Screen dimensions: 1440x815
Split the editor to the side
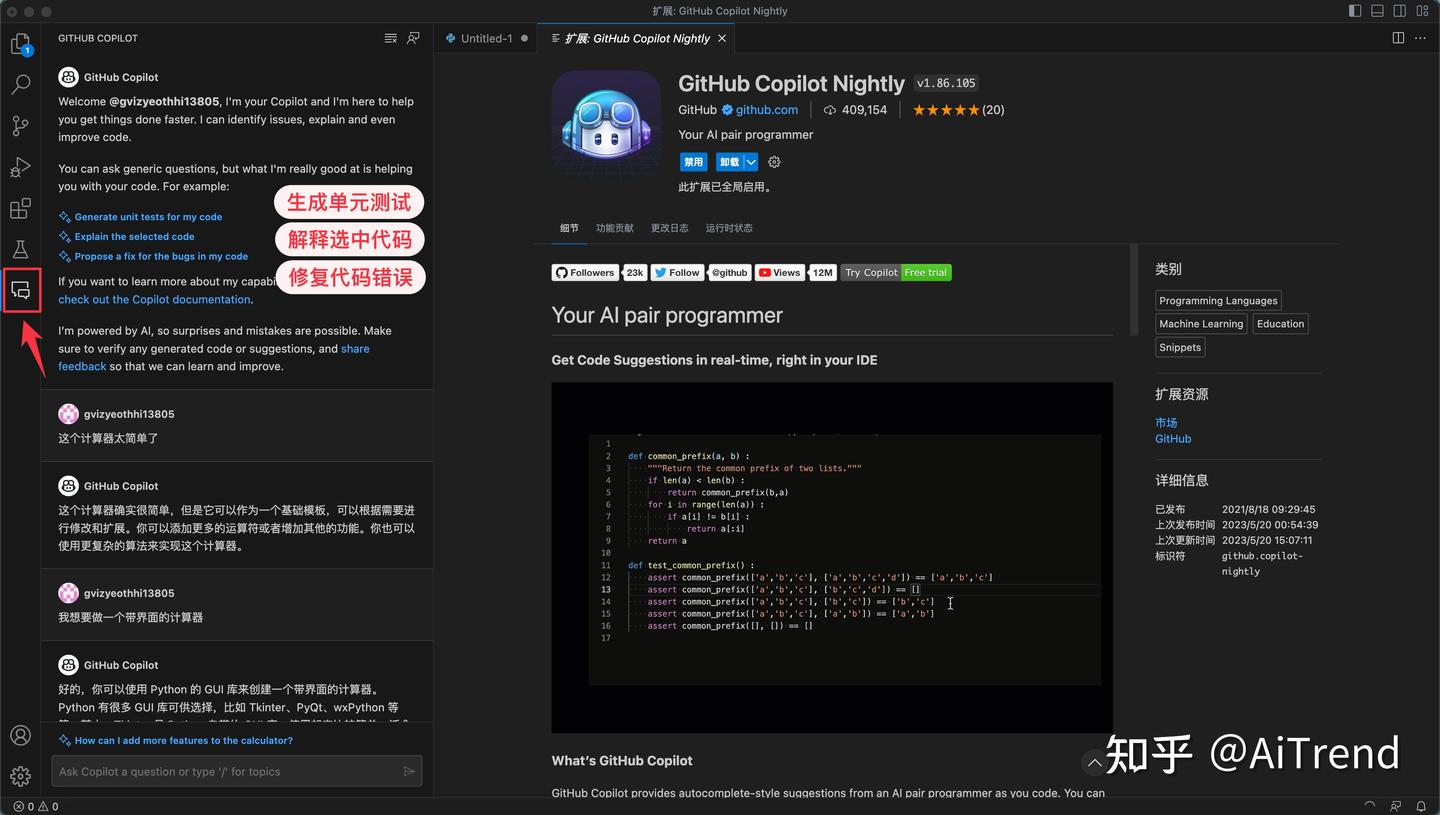(x=1397, y=38)
